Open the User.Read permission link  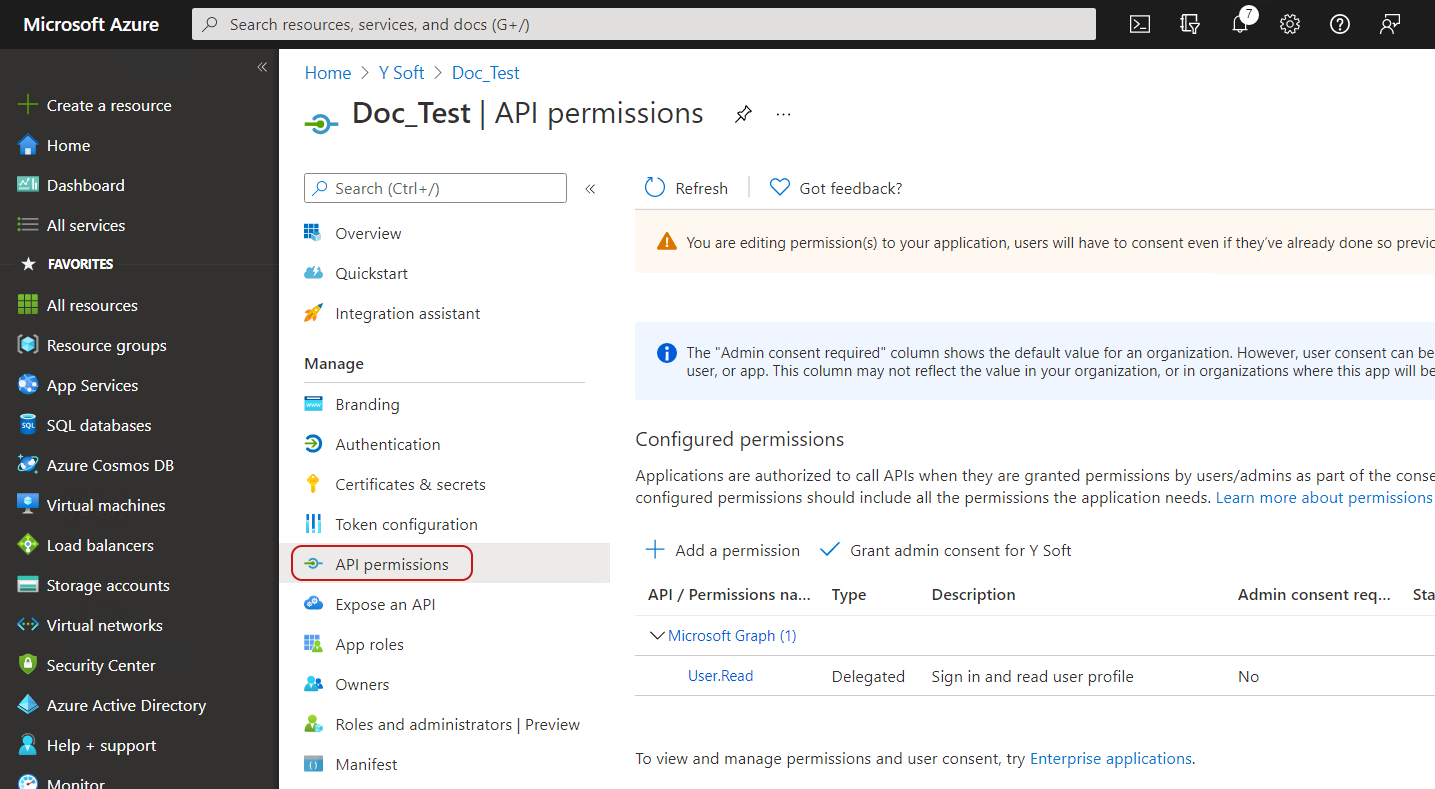[x=720, y=676]
